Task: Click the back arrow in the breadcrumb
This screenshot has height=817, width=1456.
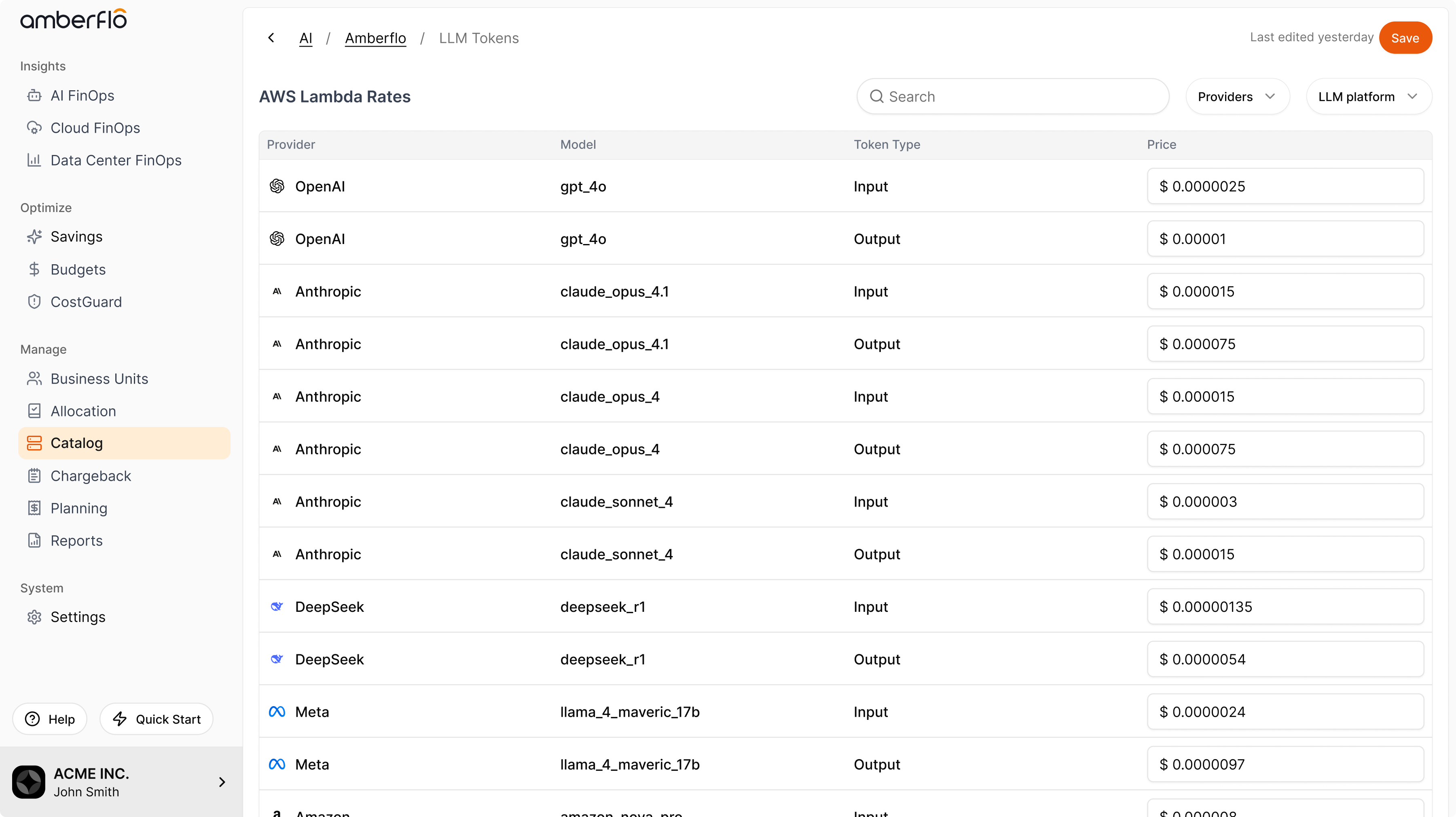Action: pyautogui.click(x=271, y=38)
